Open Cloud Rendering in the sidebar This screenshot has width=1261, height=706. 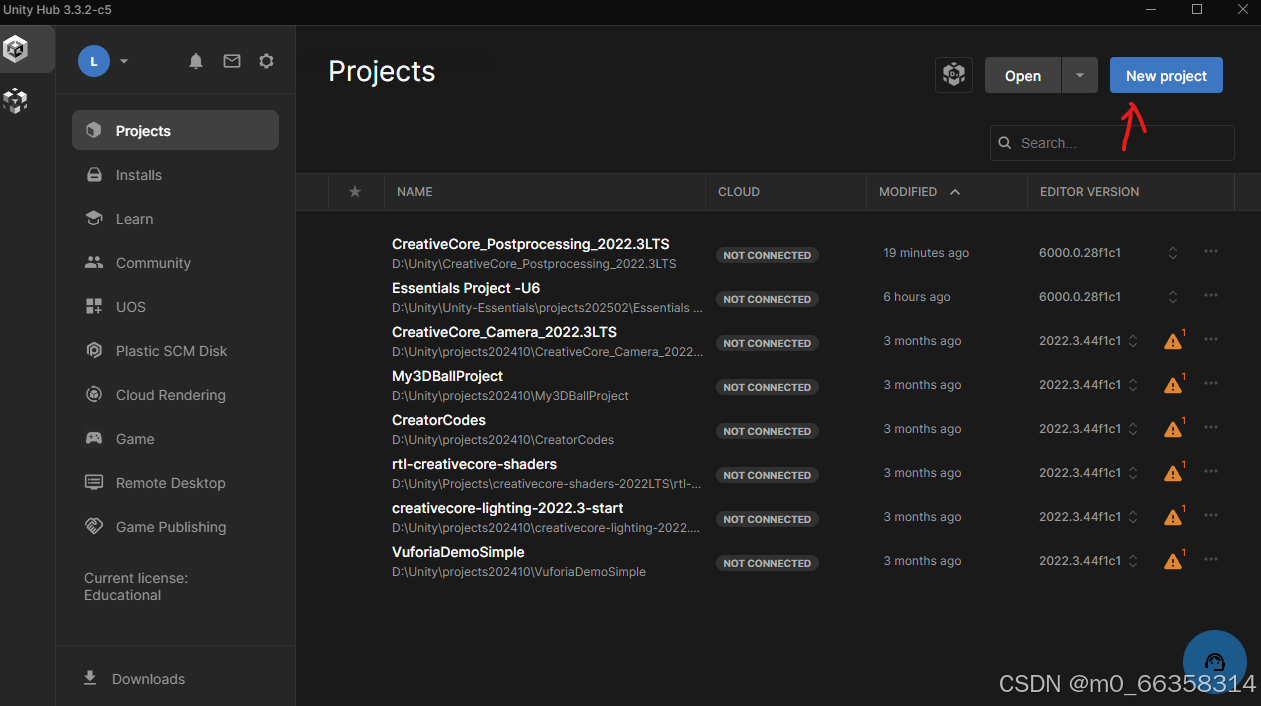175,395
